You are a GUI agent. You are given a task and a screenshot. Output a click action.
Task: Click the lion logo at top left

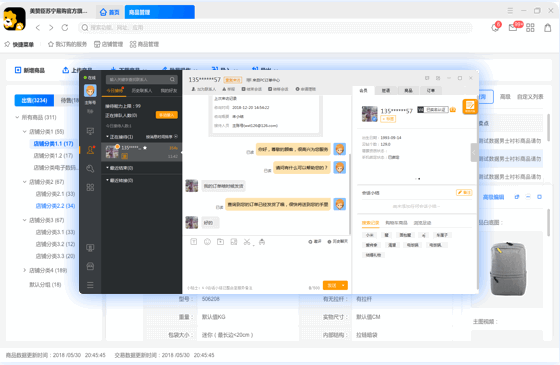(14, 19)
